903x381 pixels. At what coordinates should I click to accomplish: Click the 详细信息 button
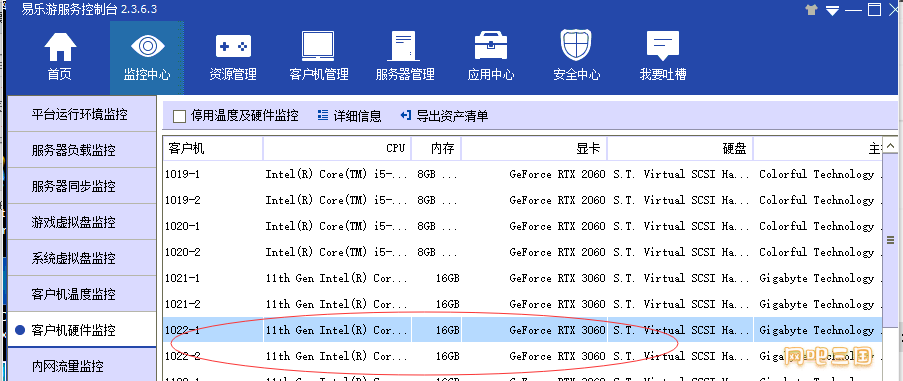[x=349, y=116]
